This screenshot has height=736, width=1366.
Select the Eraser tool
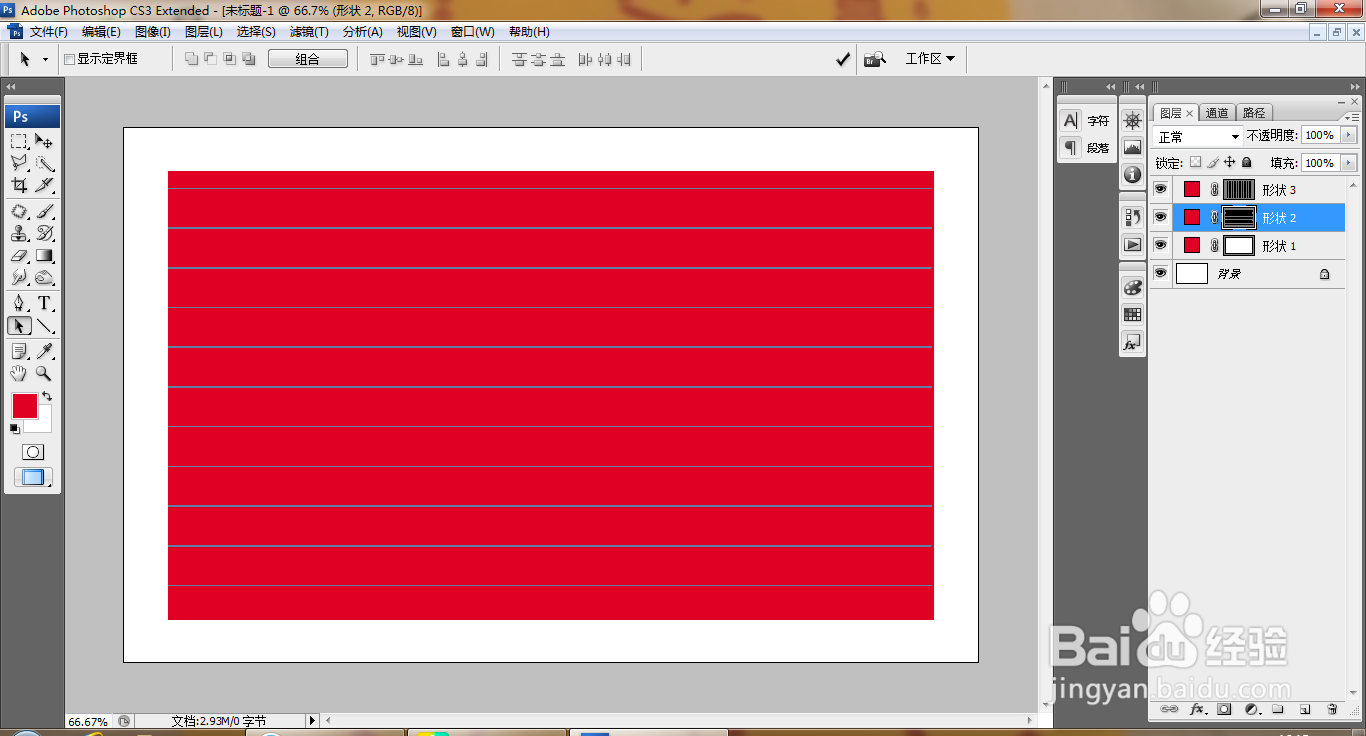pos(19,256)
